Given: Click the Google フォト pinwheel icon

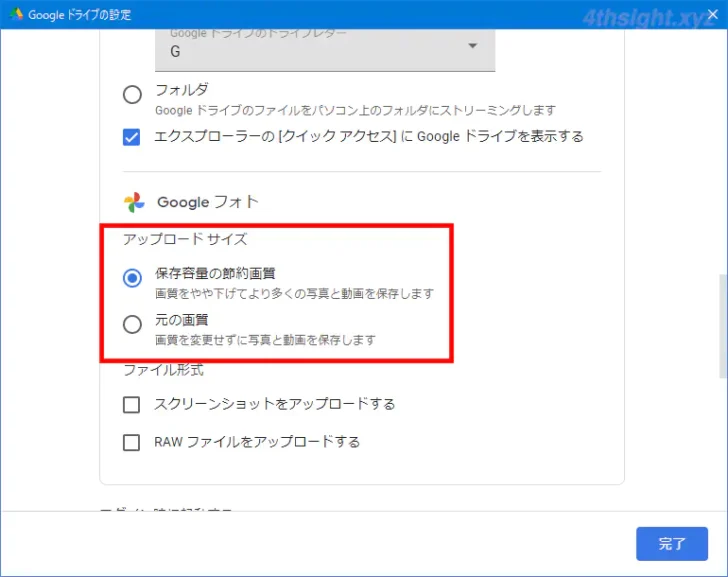Looking at the screenshot, I should point(135,202).
